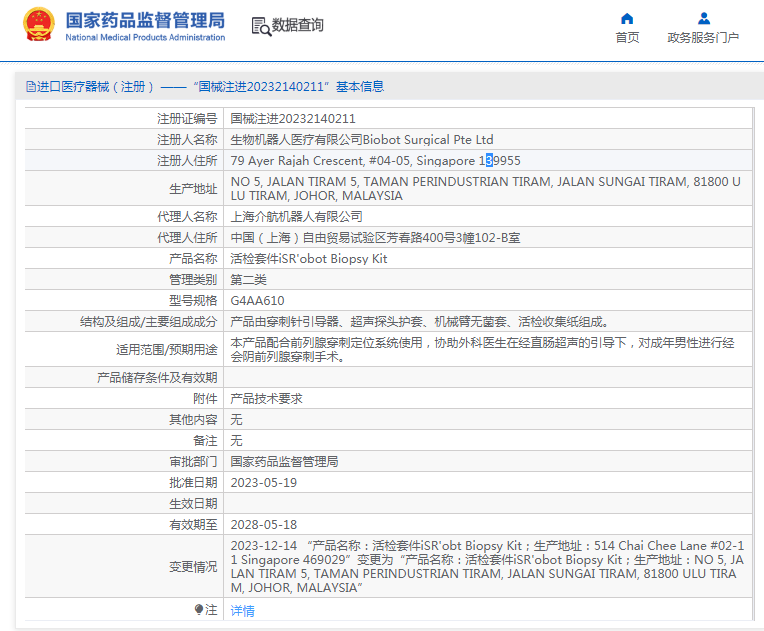Viewport: 764px width, 631px height.
Task: Click the 生效日期 row label
Action: point(193,503)
